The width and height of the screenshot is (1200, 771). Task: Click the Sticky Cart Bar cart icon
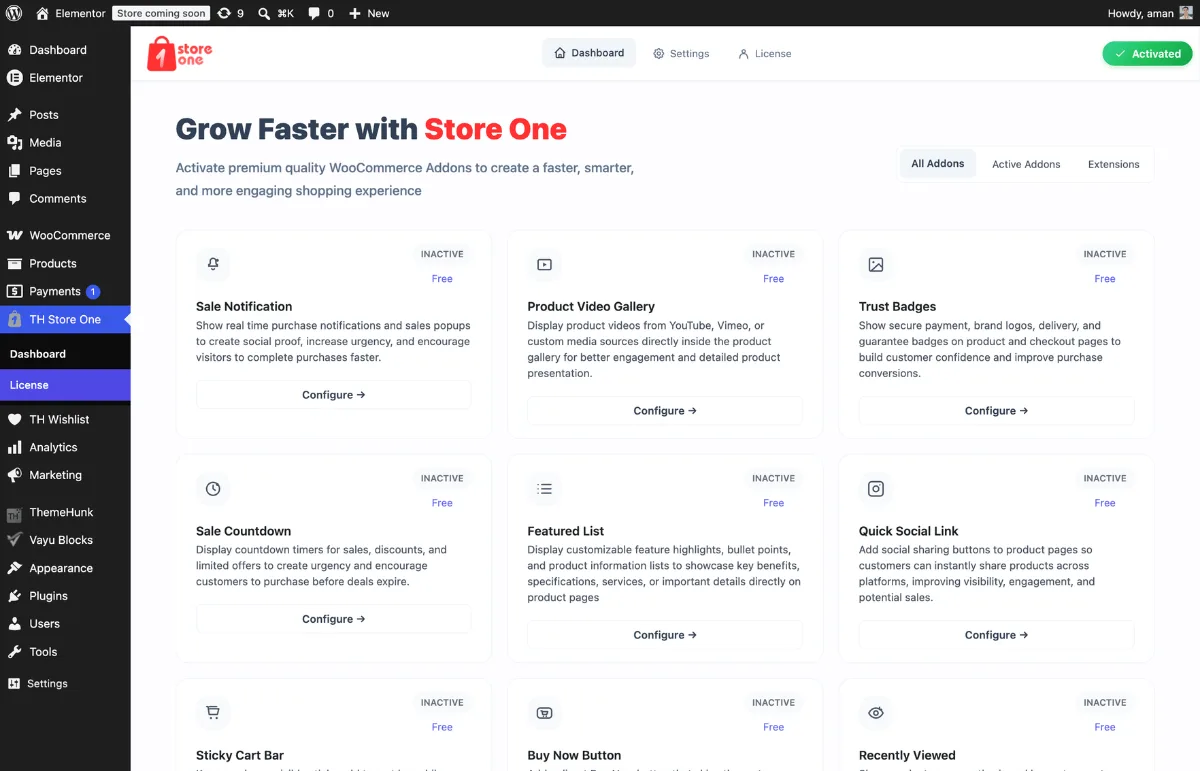coord(213,713)
